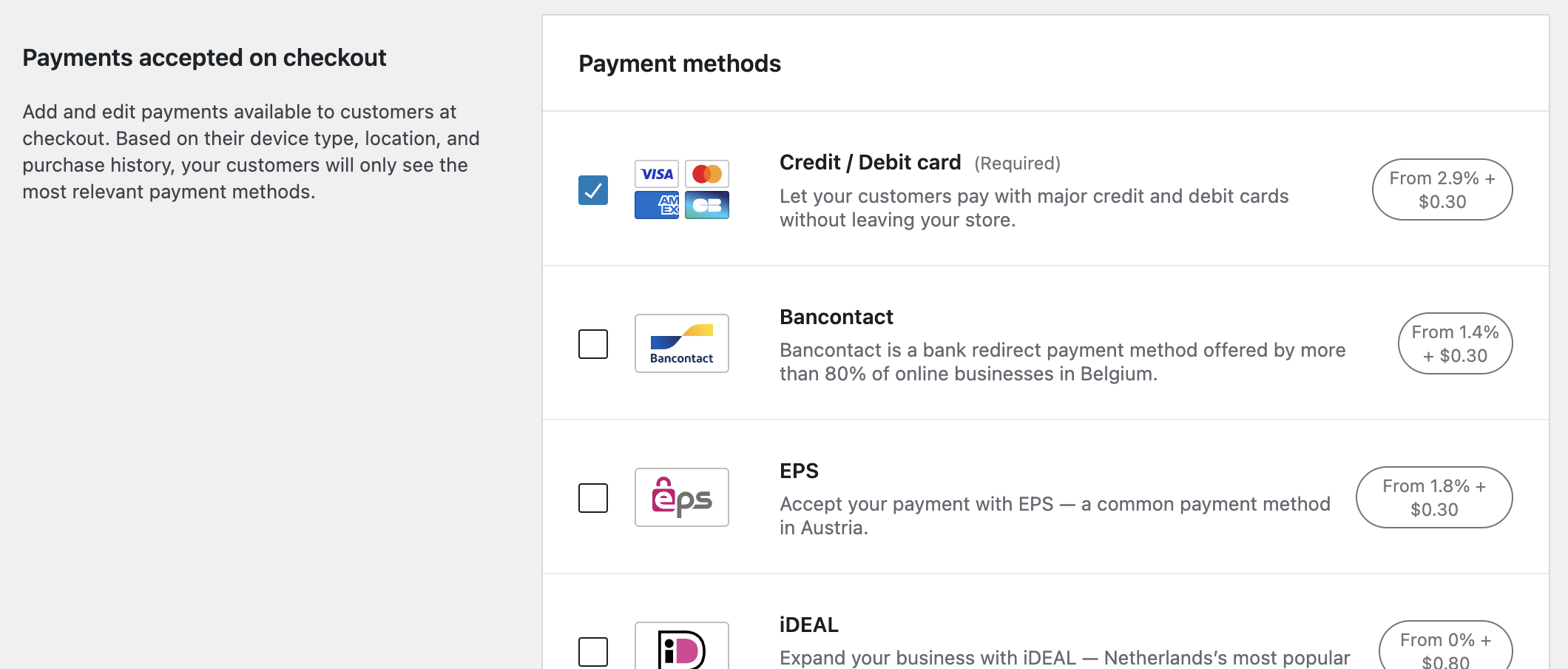
Task: Click the Visa card icon
Action: [x=655, y=174]
